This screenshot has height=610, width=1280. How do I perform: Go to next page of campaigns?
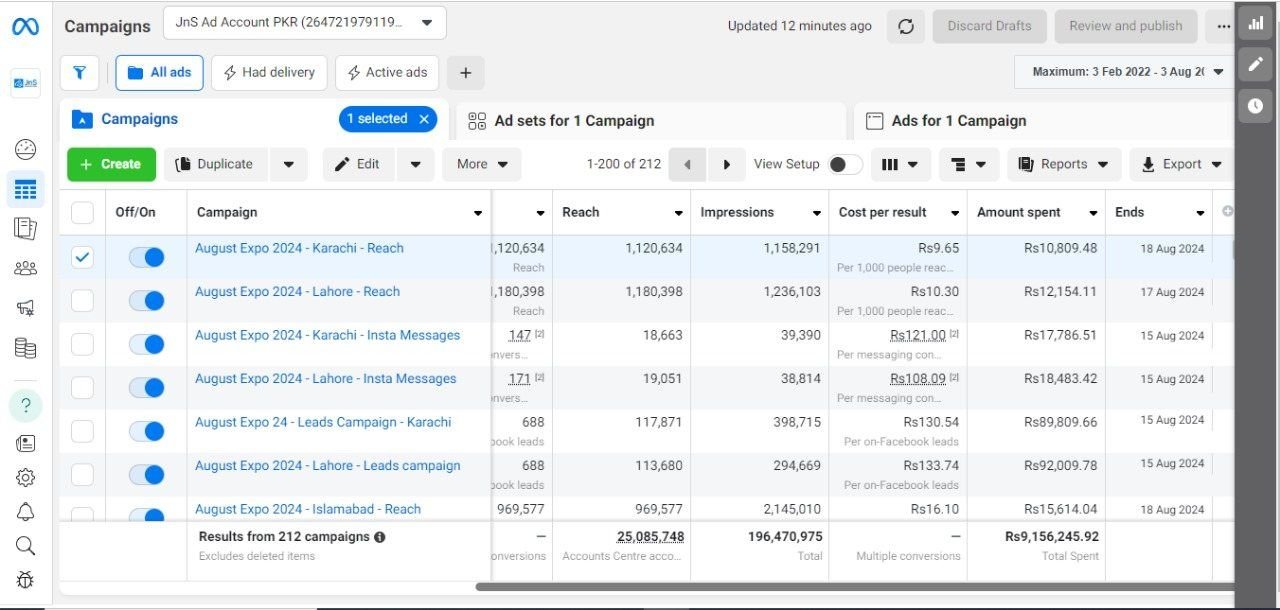click(727, 165)
